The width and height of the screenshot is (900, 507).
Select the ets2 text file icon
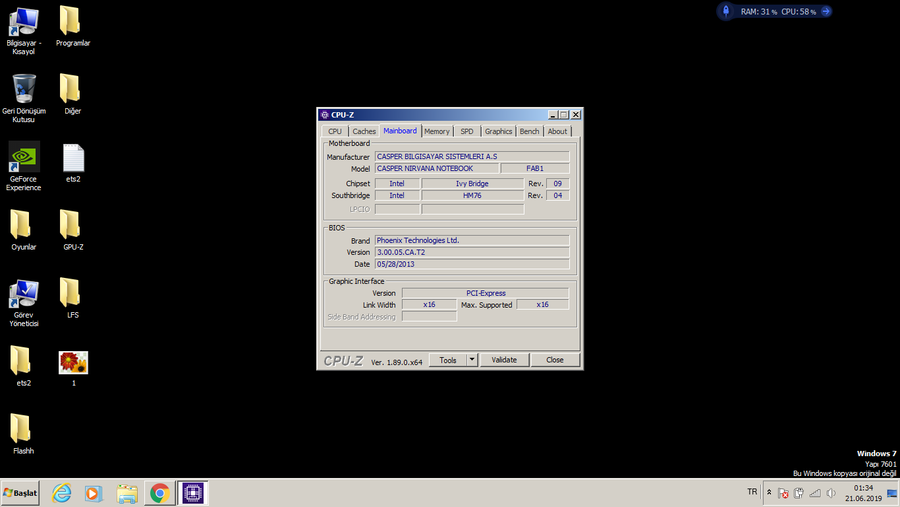click(x=73, y=163)
